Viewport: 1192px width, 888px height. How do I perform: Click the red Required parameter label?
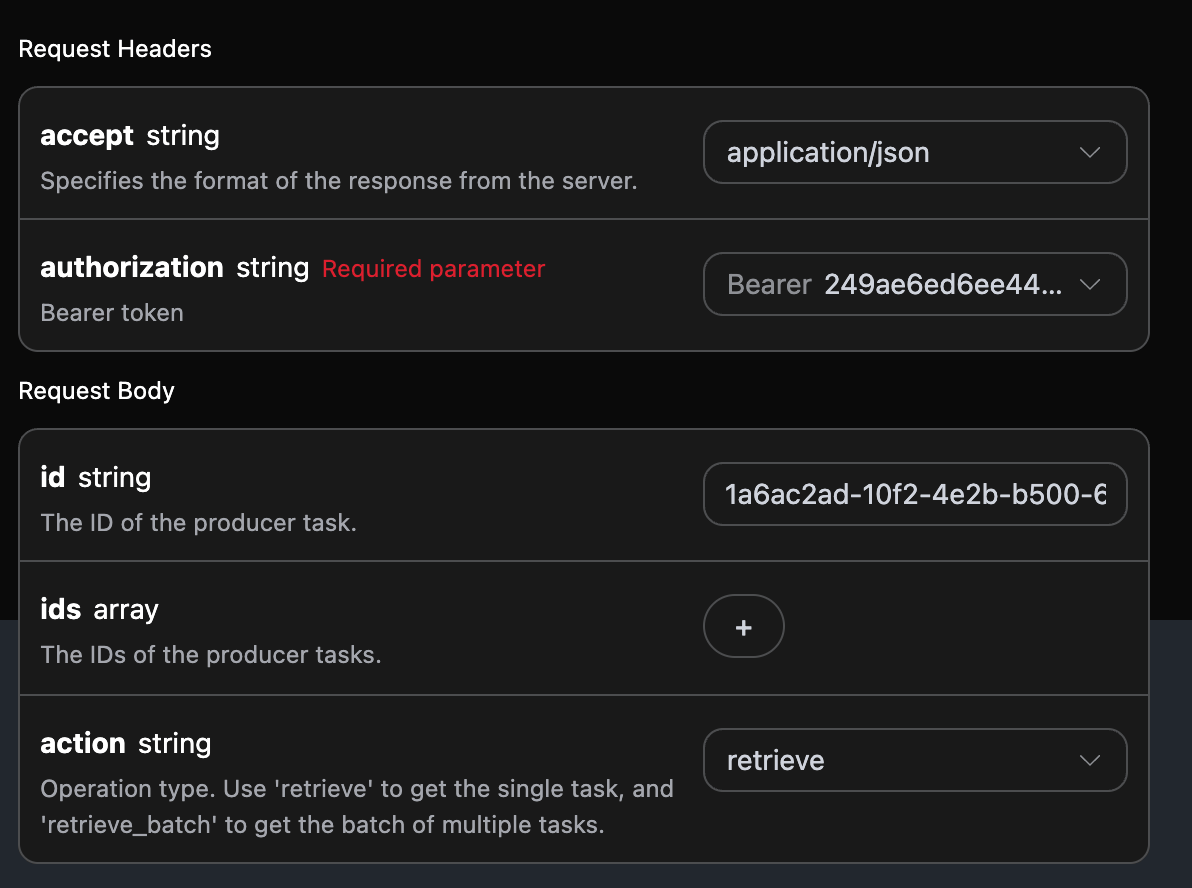pyautogui.click(x=433, y=269)
